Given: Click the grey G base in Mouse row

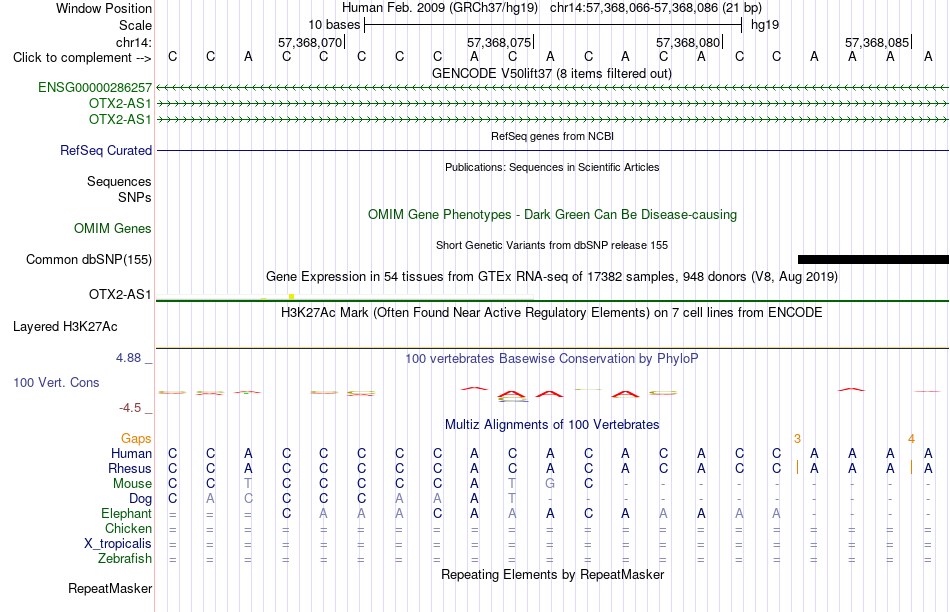Looking at the screenshot, I should [550, 484].
